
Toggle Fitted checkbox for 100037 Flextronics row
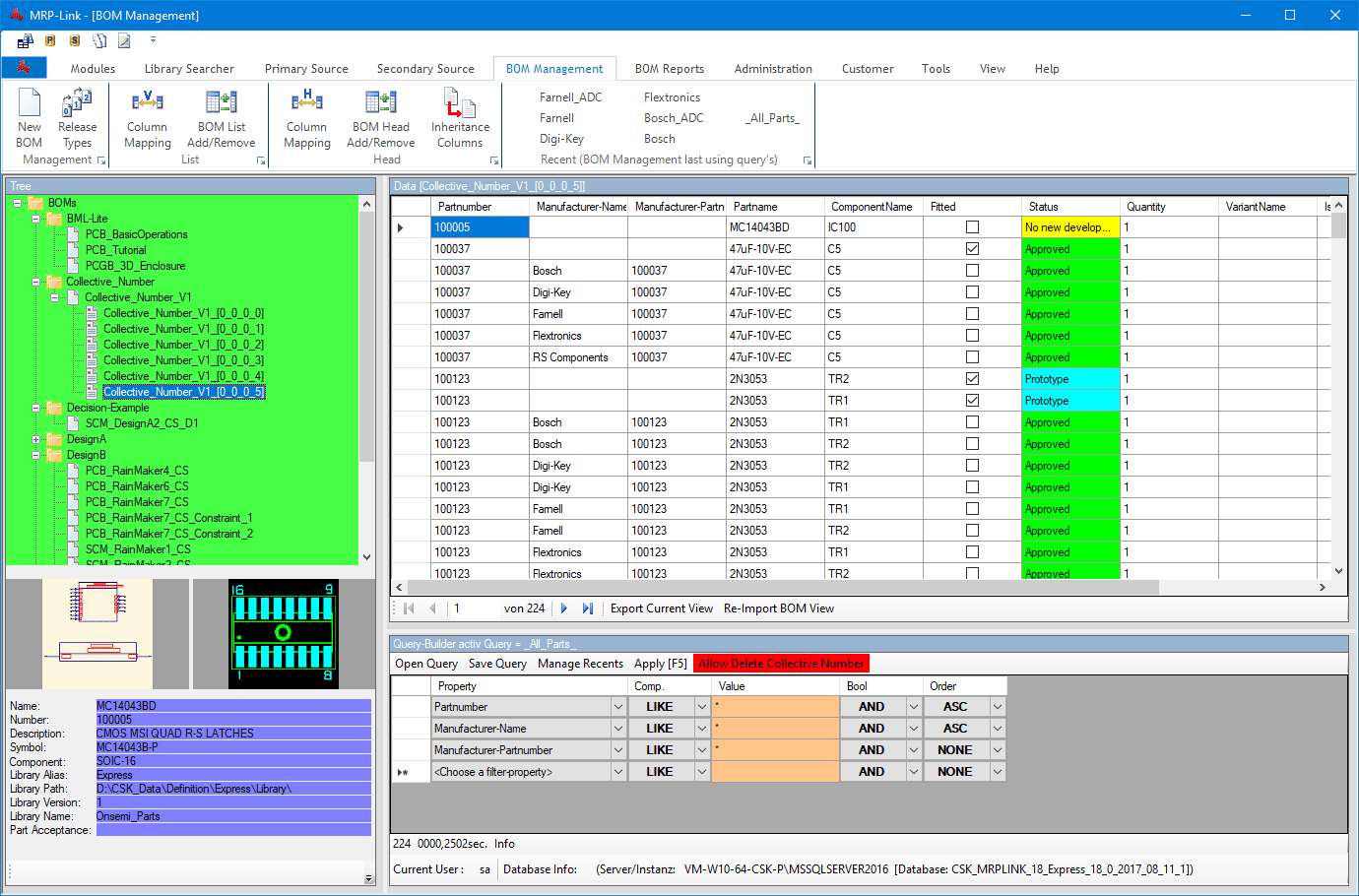point(972,336)
